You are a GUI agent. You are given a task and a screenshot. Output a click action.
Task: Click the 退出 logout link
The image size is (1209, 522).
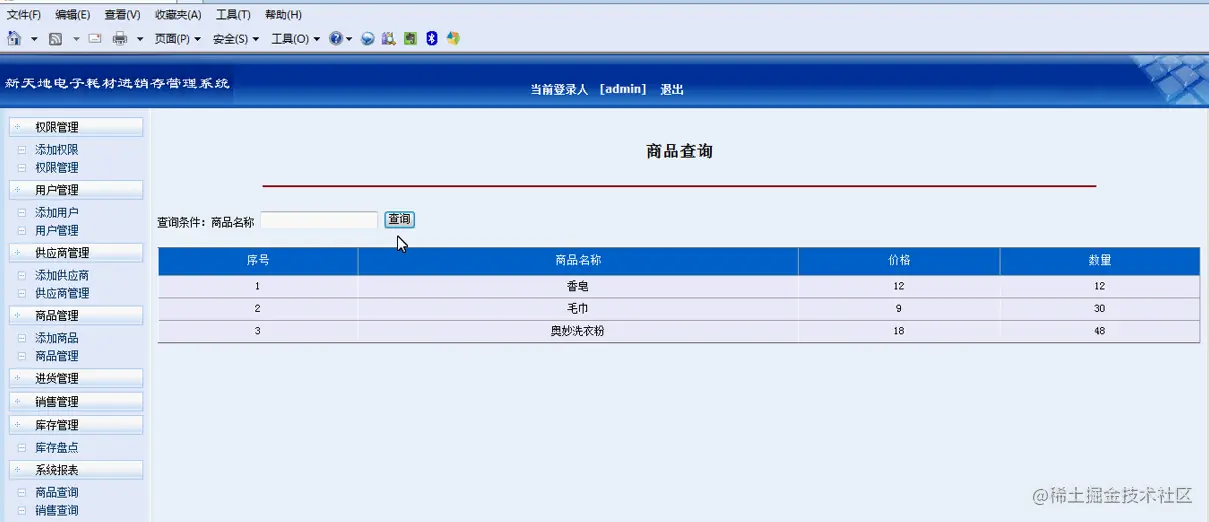[672, 90]
